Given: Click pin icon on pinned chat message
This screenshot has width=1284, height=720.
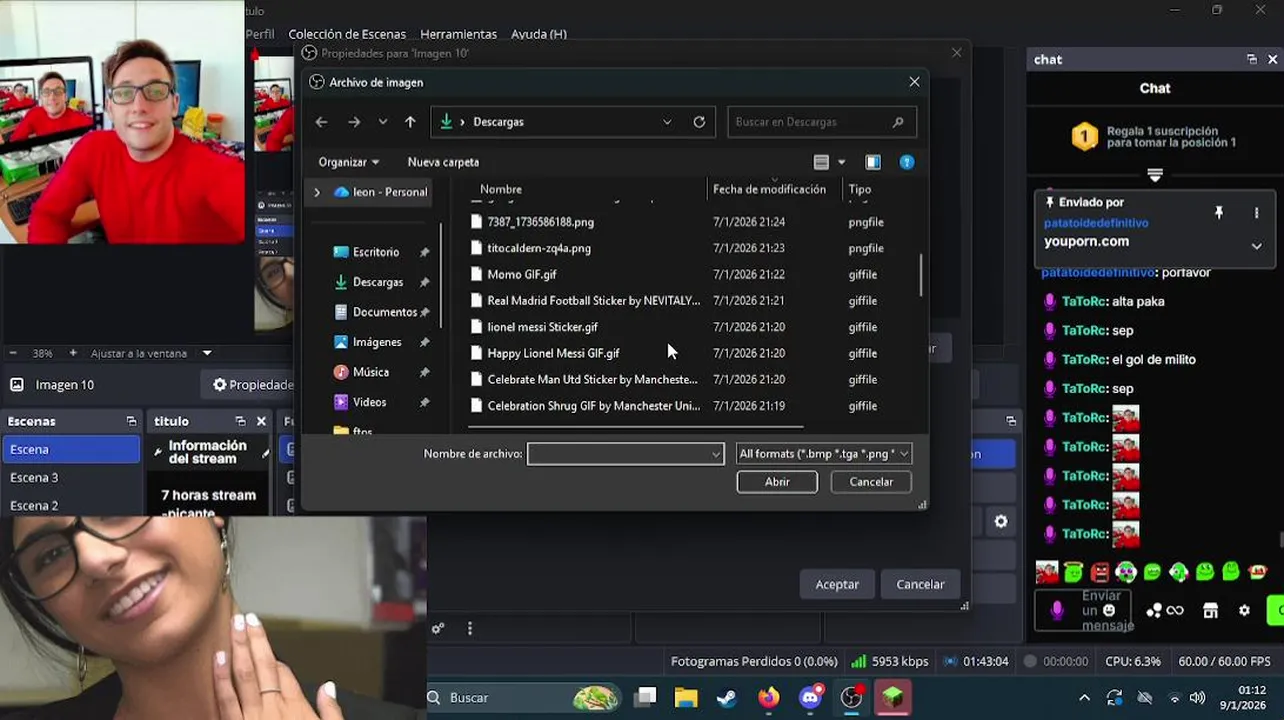Looking at the screenshot, I should [x=1219, y=213].
